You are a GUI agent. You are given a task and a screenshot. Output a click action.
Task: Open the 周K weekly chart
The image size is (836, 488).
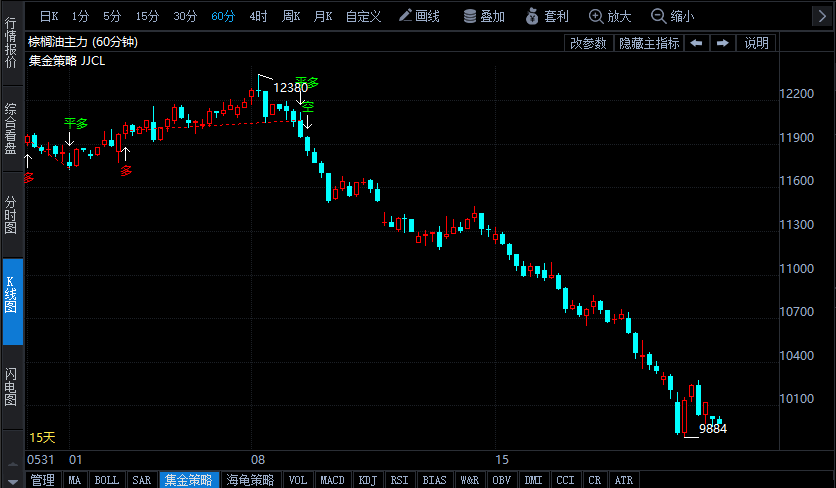point(291,17)
